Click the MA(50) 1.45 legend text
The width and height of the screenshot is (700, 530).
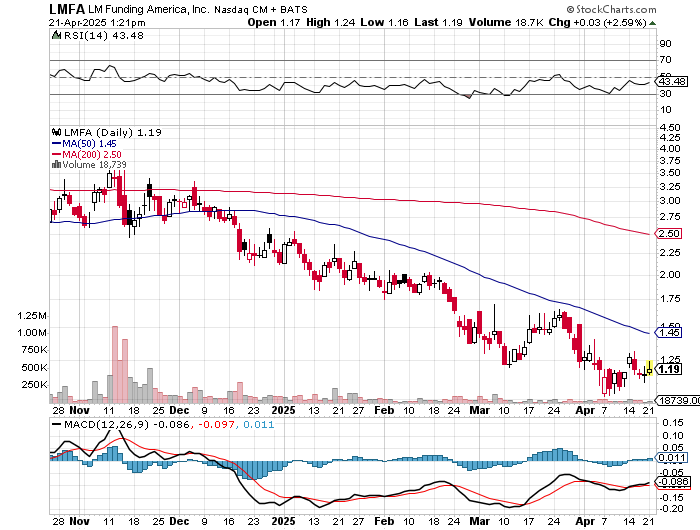89,143
